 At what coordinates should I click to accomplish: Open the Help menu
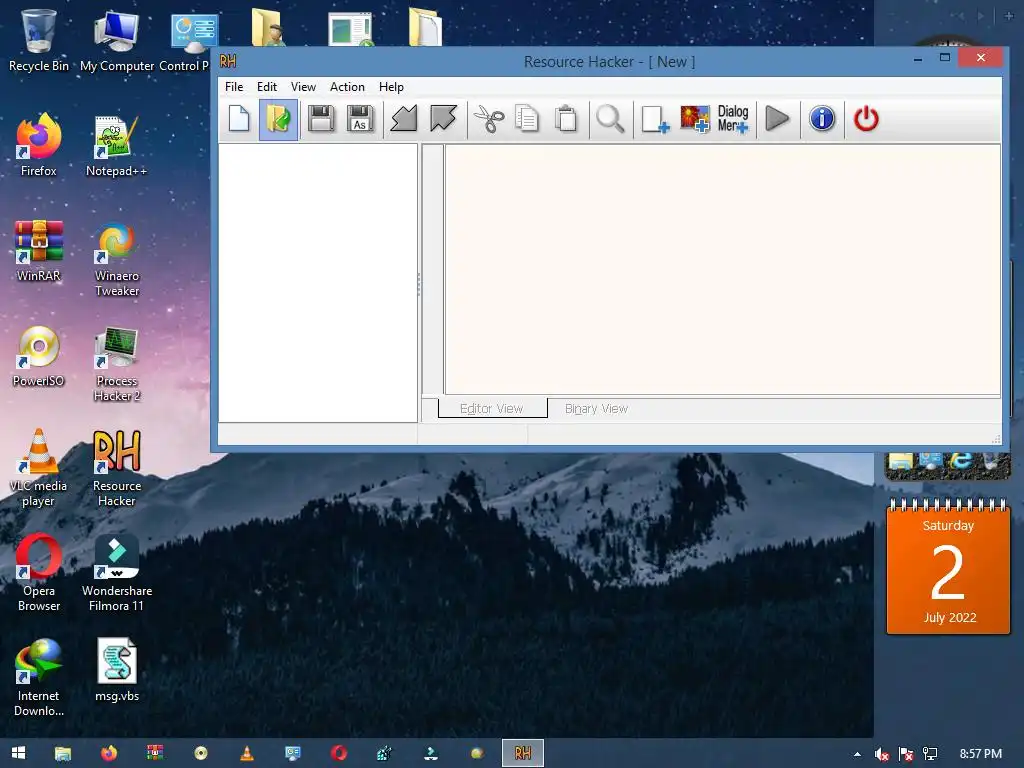pyautogui.click(x=391, y=87)
